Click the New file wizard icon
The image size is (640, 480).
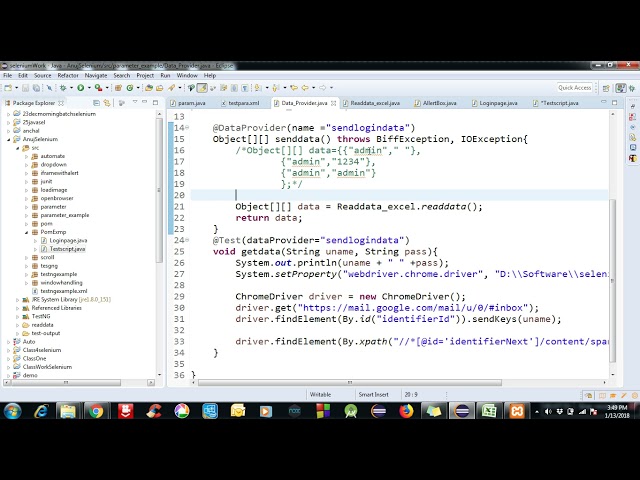pos(8,88)
